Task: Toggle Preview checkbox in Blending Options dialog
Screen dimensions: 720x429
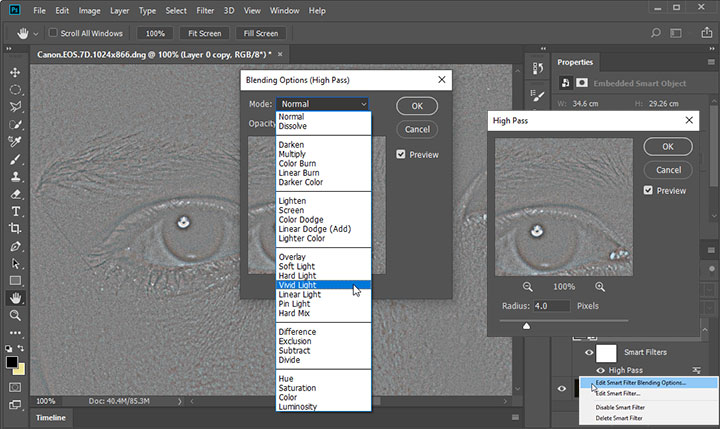Action: click(401, 155)
